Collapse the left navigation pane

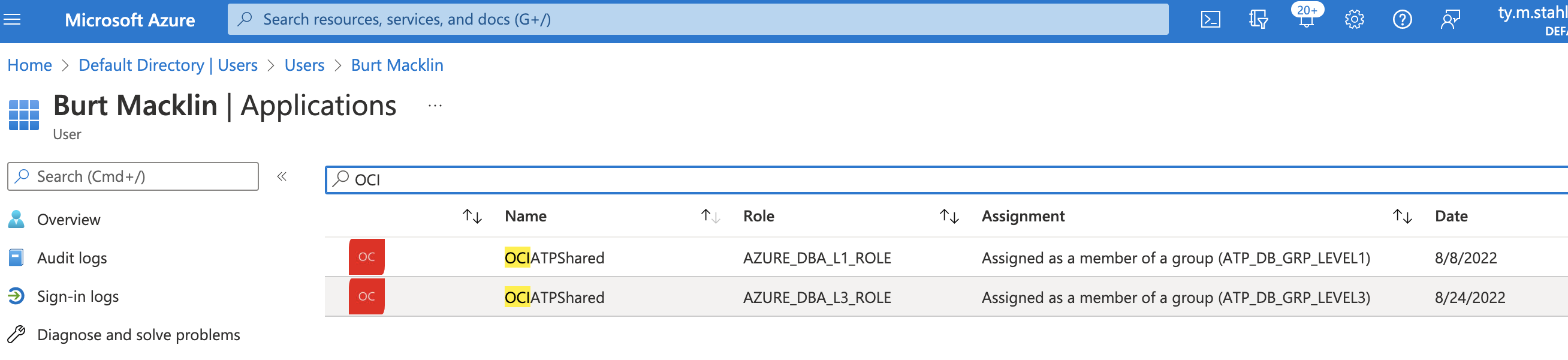[x=282, y=176]
